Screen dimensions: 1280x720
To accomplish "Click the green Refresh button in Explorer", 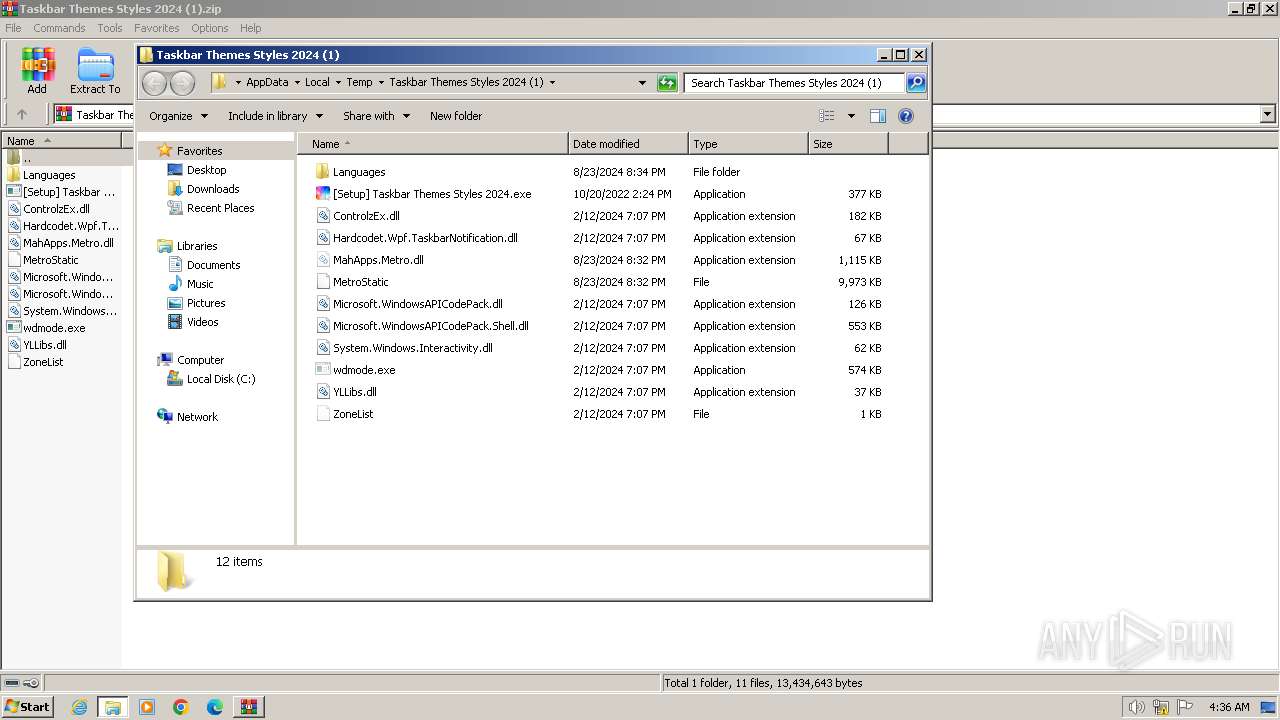I will pyautogui.click(x=667, y=83).
